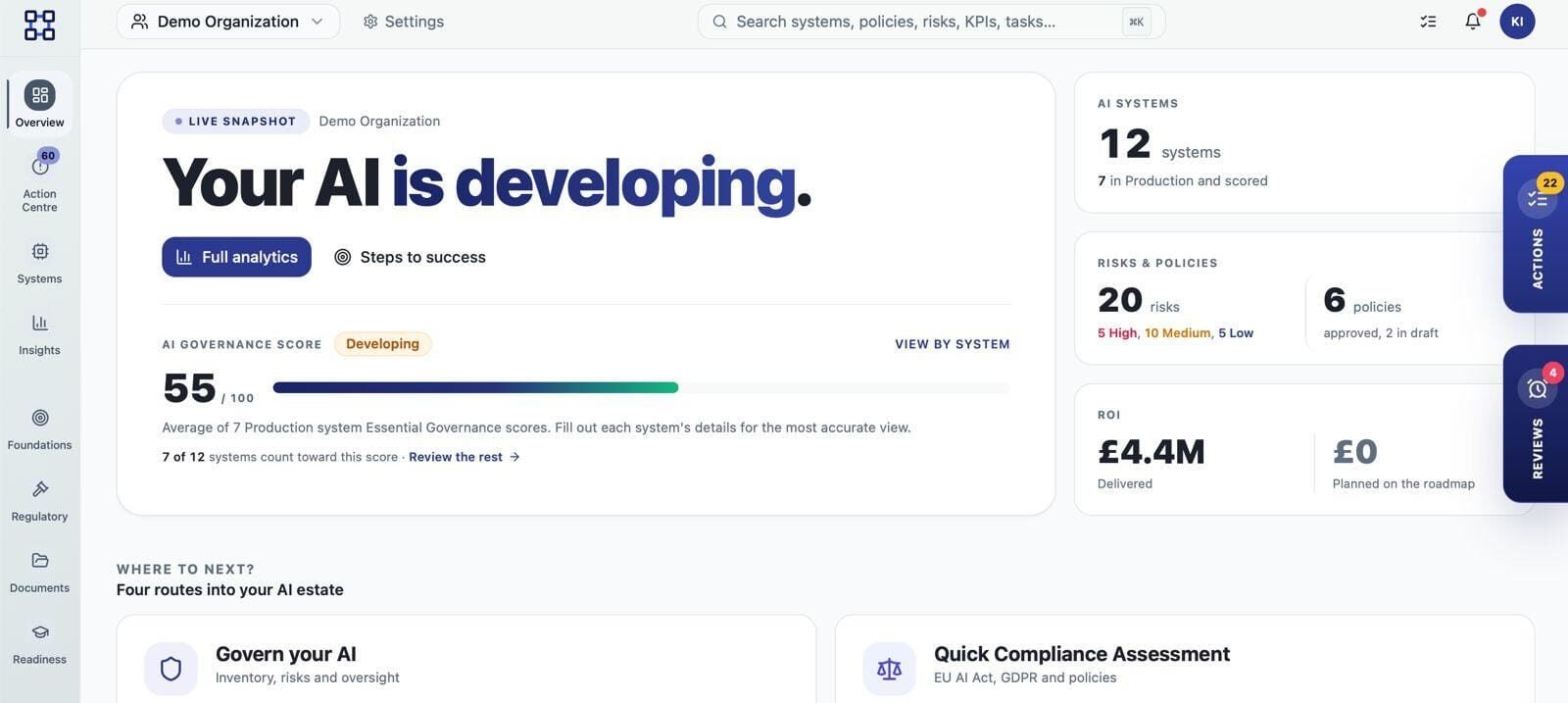
Task: Click the Settings gear icon
Action: [370, 22]
